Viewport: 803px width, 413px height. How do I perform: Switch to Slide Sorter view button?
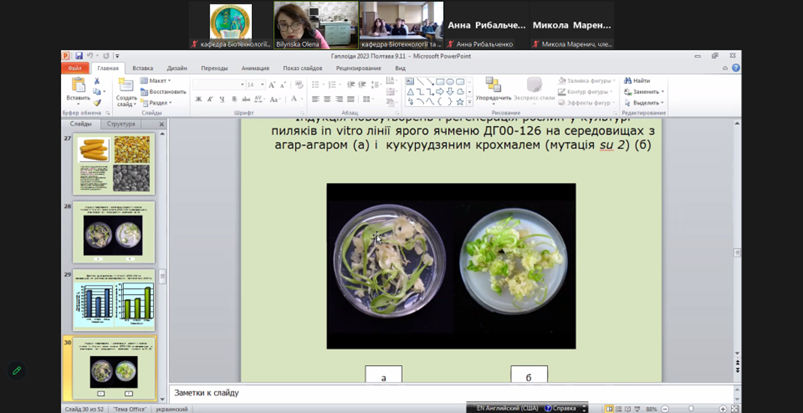(x=620, y=409)
